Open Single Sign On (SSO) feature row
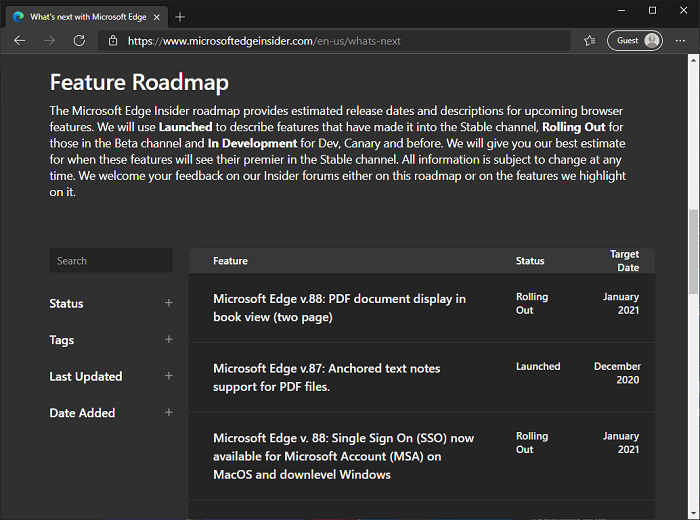 tap(343, 456)
